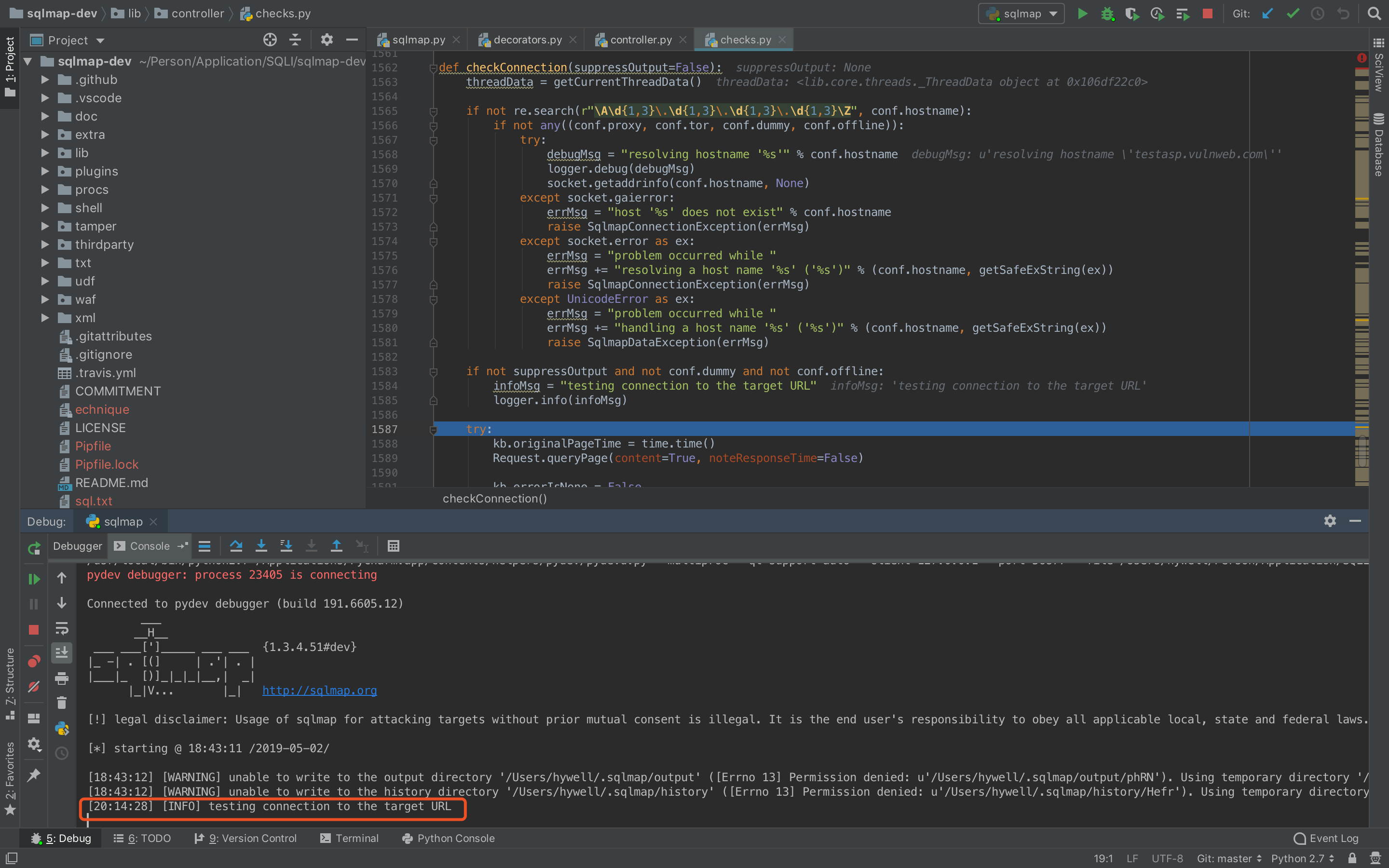Click Rerun sqlmap in debug panel
The width and height of the screenshot is (1389, 868).
click(x=34, y=548)
